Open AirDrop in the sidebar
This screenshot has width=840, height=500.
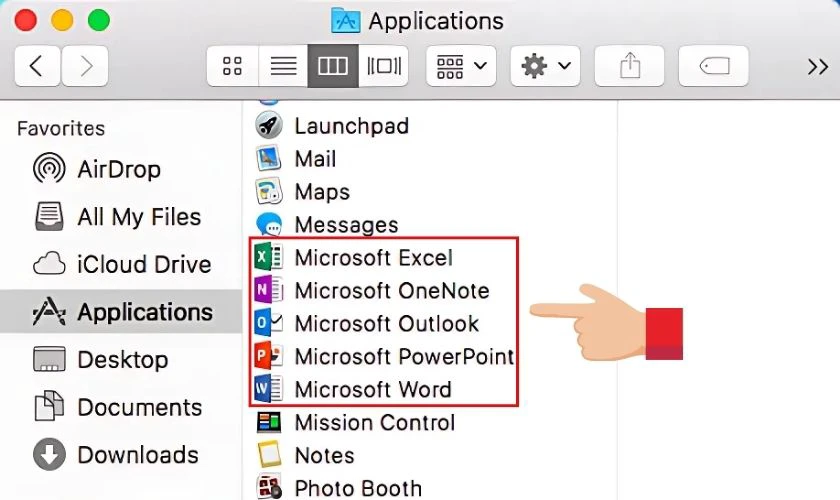(x=118, y=169)
